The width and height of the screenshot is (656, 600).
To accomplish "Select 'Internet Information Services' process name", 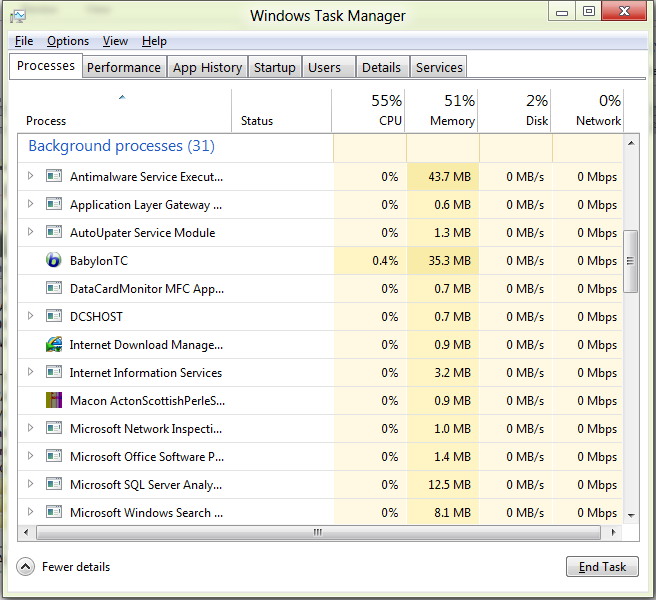I will 146,373.
